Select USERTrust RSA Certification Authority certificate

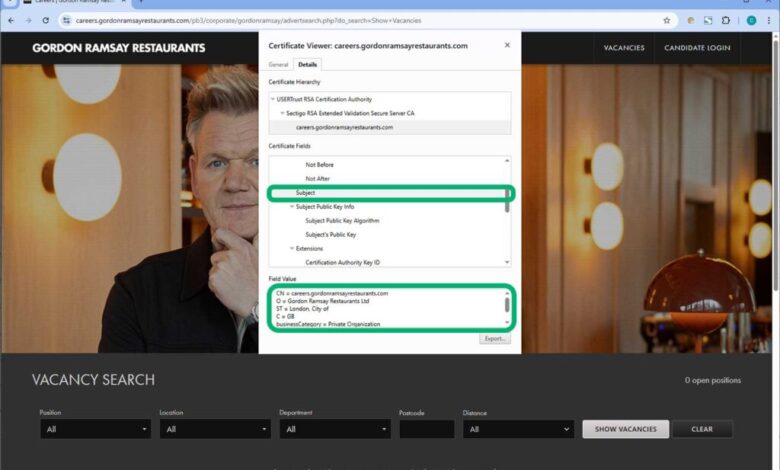pos(324,99)
